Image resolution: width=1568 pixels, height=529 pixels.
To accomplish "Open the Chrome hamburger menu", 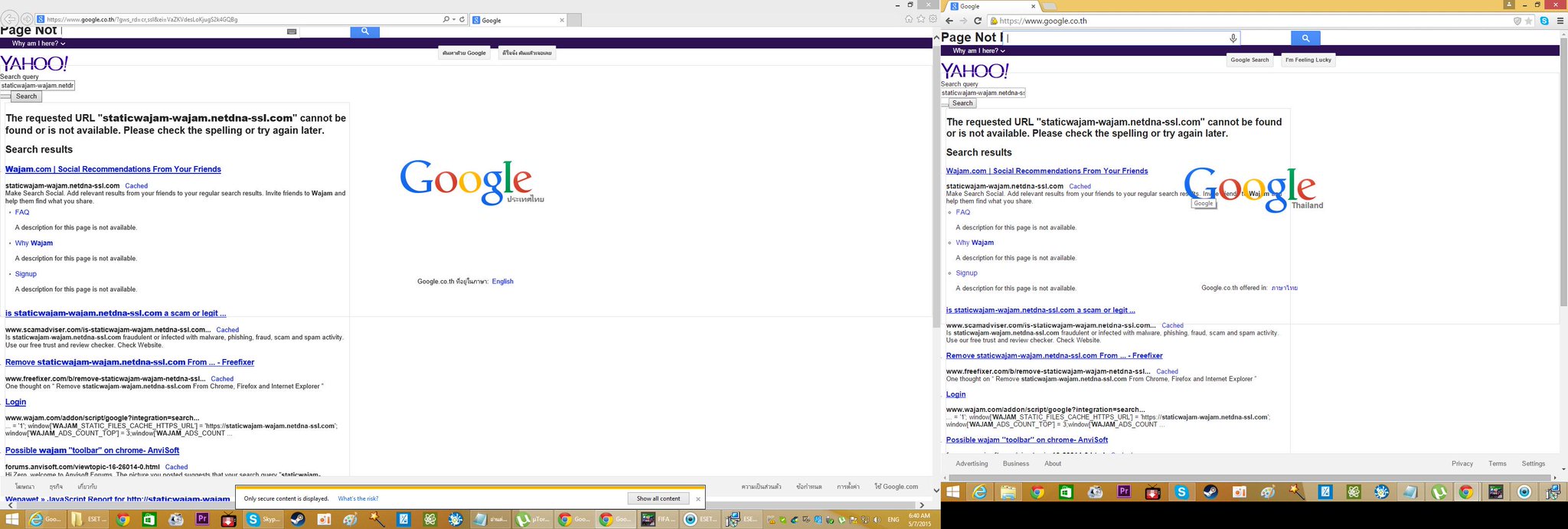I will click(x=1560, y=21).
